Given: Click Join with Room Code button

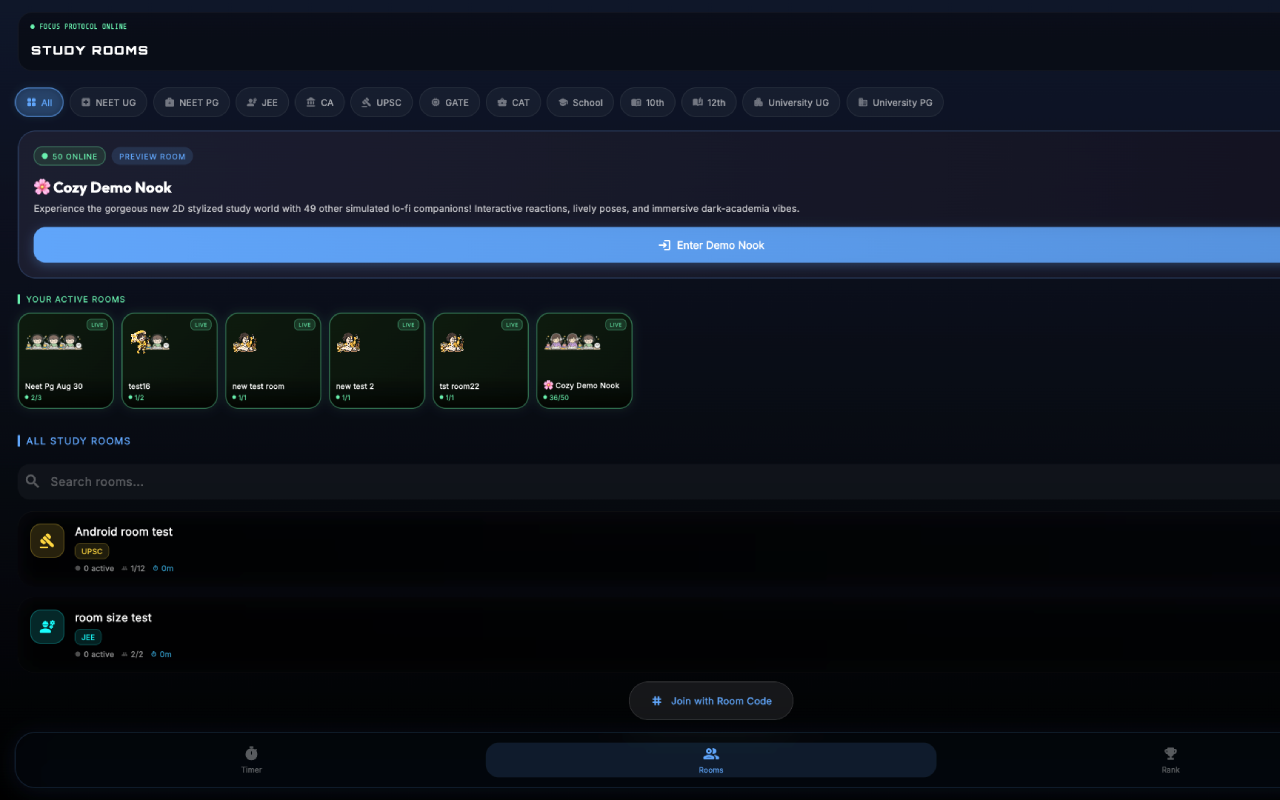Looking at the screenshot, I should (711, 701).
